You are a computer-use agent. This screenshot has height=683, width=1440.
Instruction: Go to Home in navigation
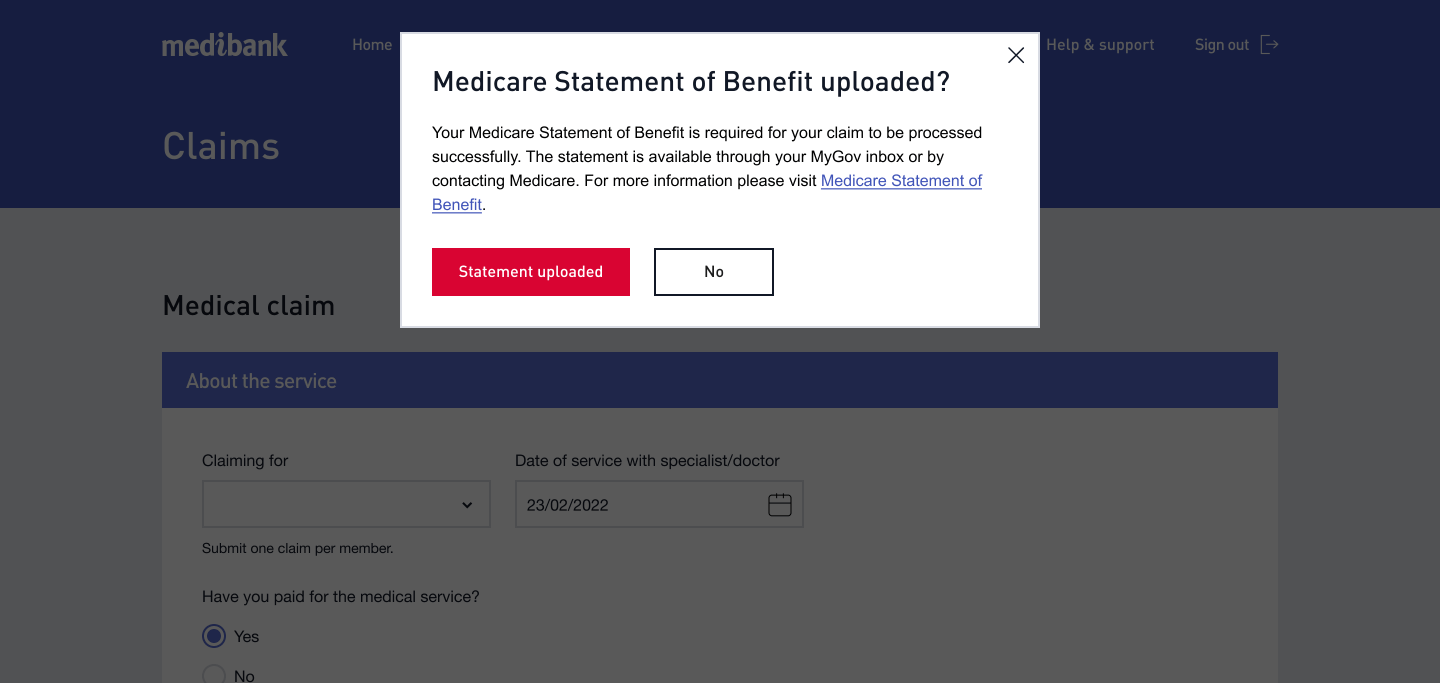(x=372, y=45)
